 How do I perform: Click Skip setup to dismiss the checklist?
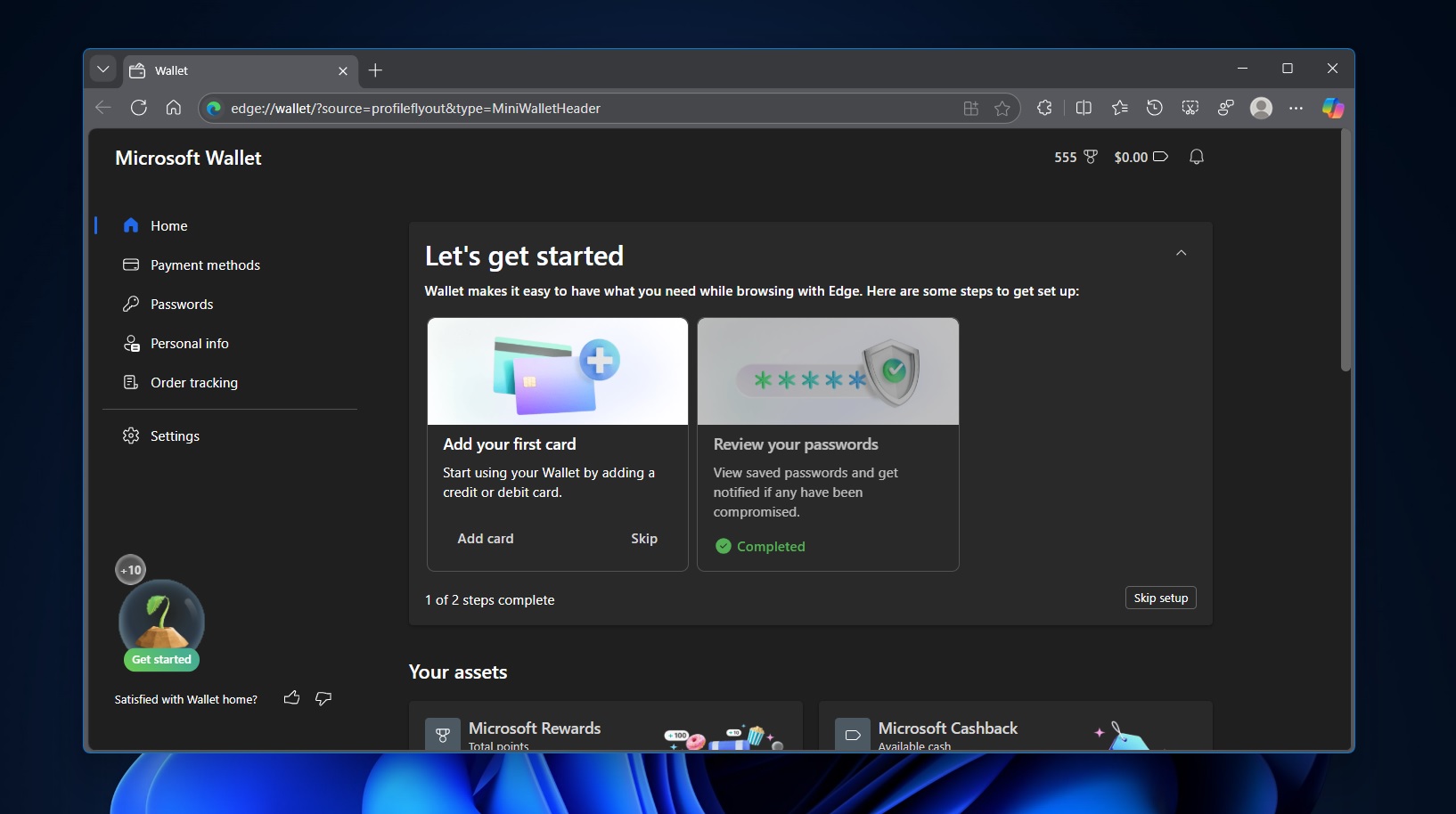pos(1160,598)
